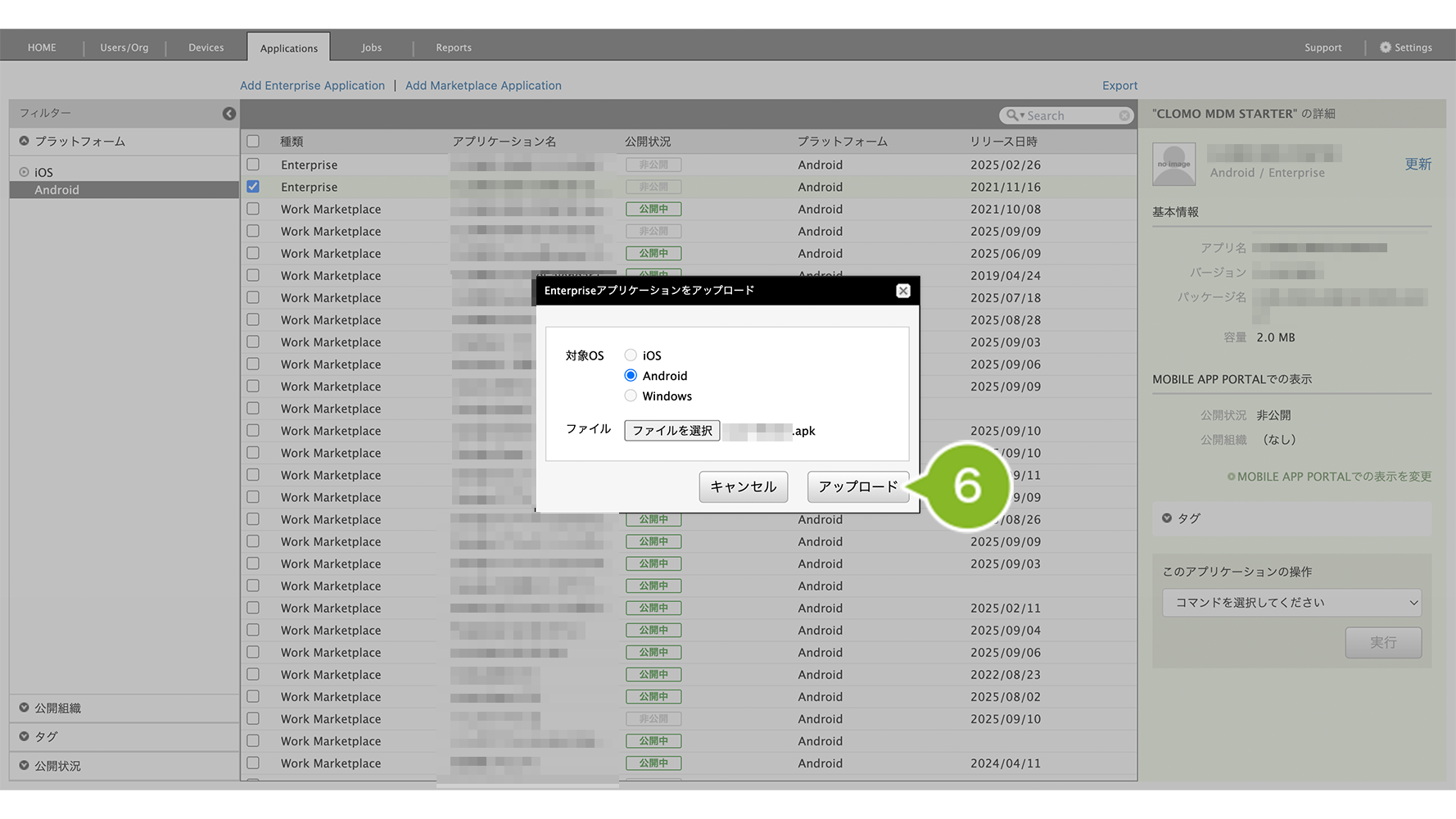Open Settings via the gear icon
Screen dimensions: 1456x819
(1386, 48)
